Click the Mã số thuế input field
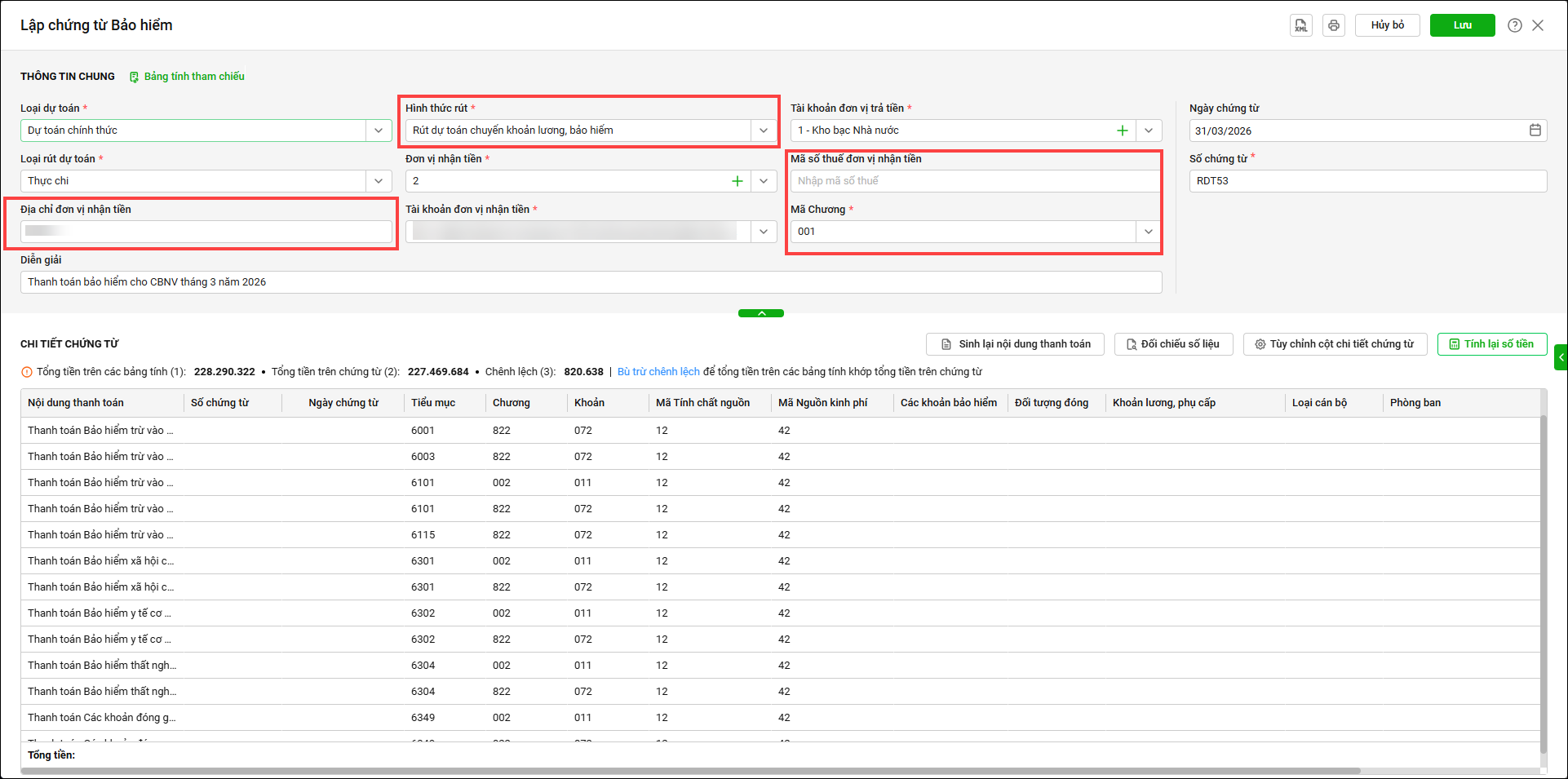 974,181
